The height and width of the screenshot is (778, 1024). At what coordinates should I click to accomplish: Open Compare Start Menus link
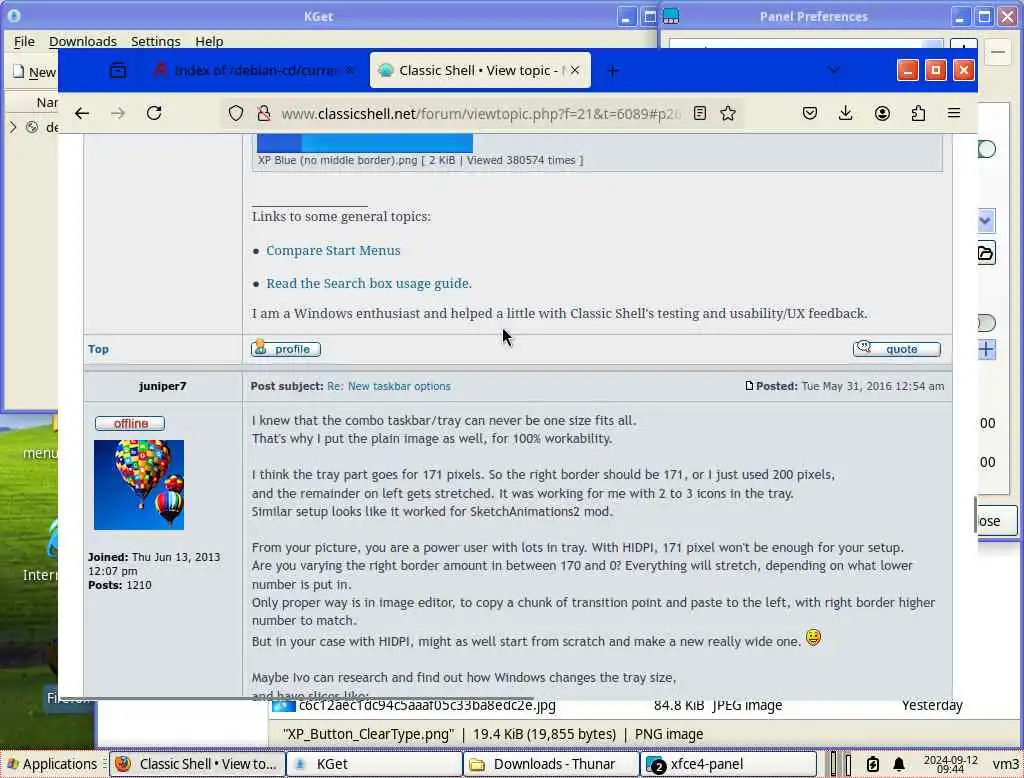(333, 250)
